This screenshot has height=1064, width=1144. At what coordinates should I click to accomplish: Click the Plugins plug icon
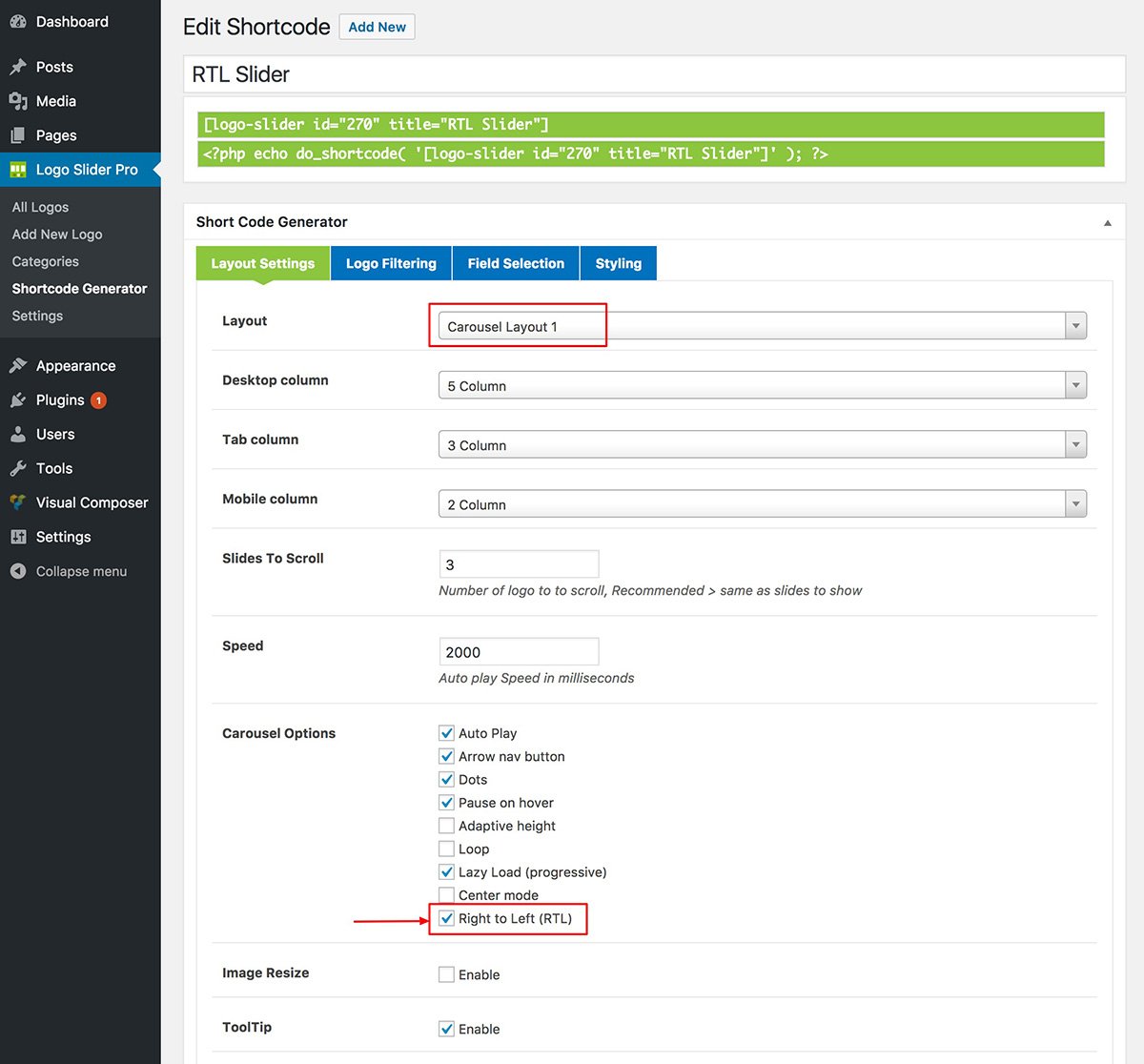pos(17,400)
